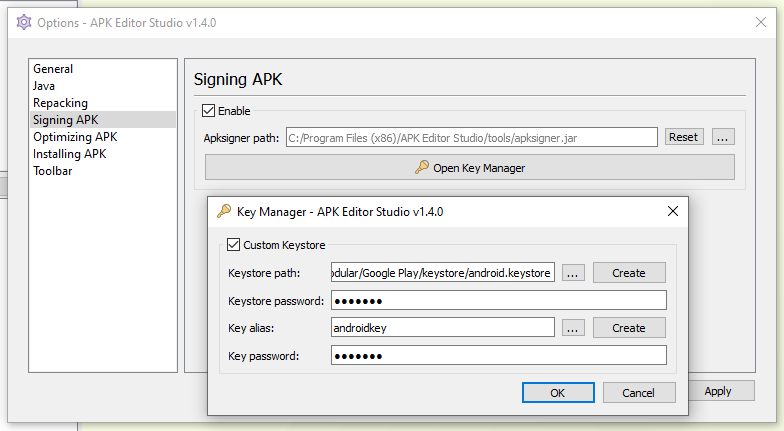Click inside the Keystore password field
This screenshot has width=784, height=431.
pos(498,301)
